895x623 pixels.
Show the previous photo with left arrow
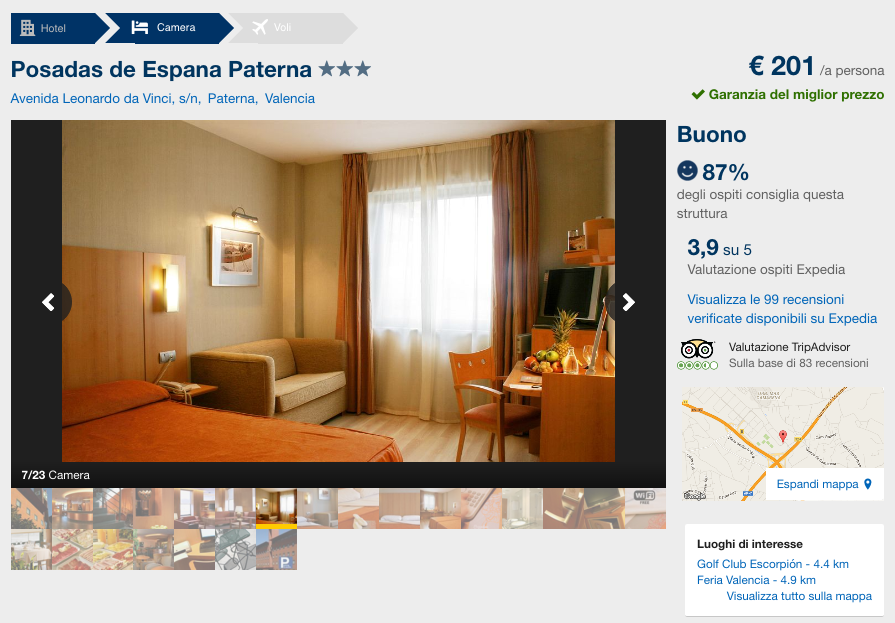click(49, 302)
